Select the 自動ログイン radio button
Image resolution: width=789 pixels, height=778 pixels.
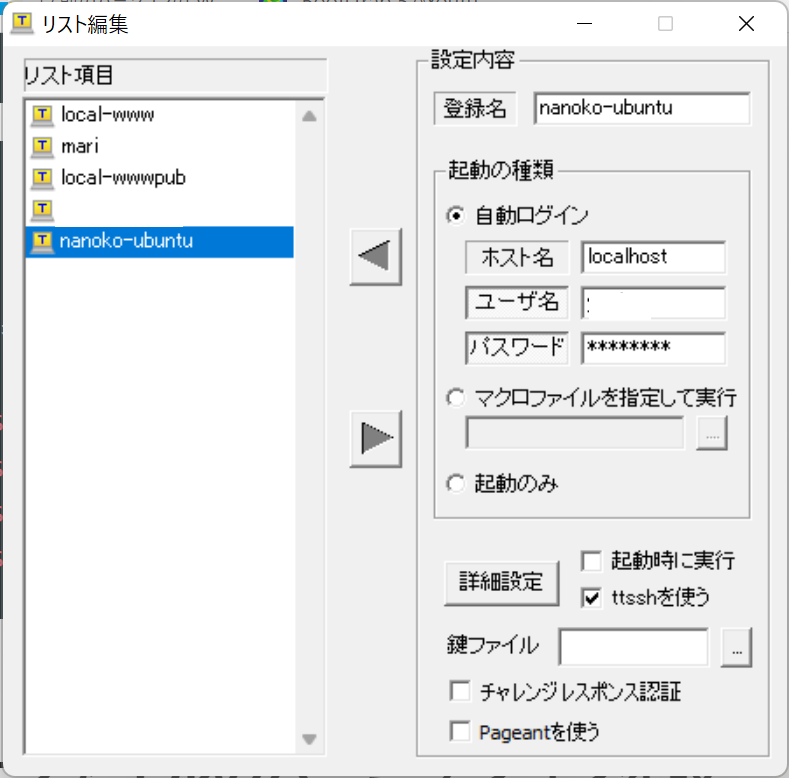tap(455, 216)
